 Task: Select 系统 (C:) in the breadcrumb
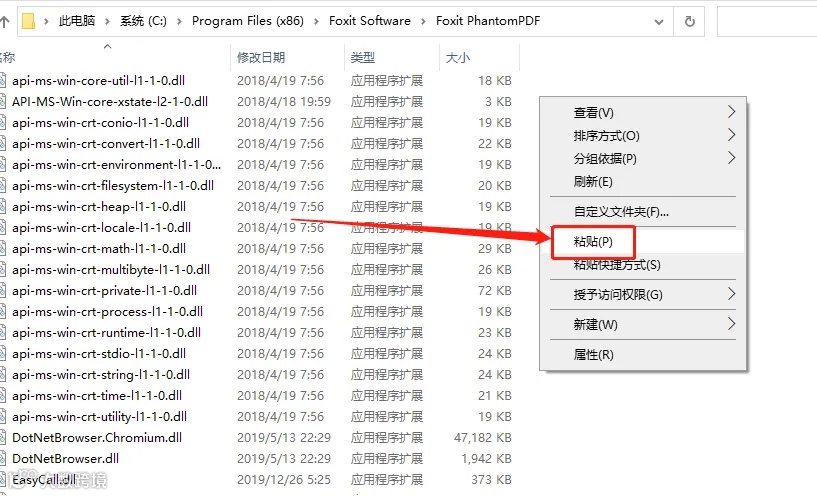pyautogui.click(x=143, y=21)
